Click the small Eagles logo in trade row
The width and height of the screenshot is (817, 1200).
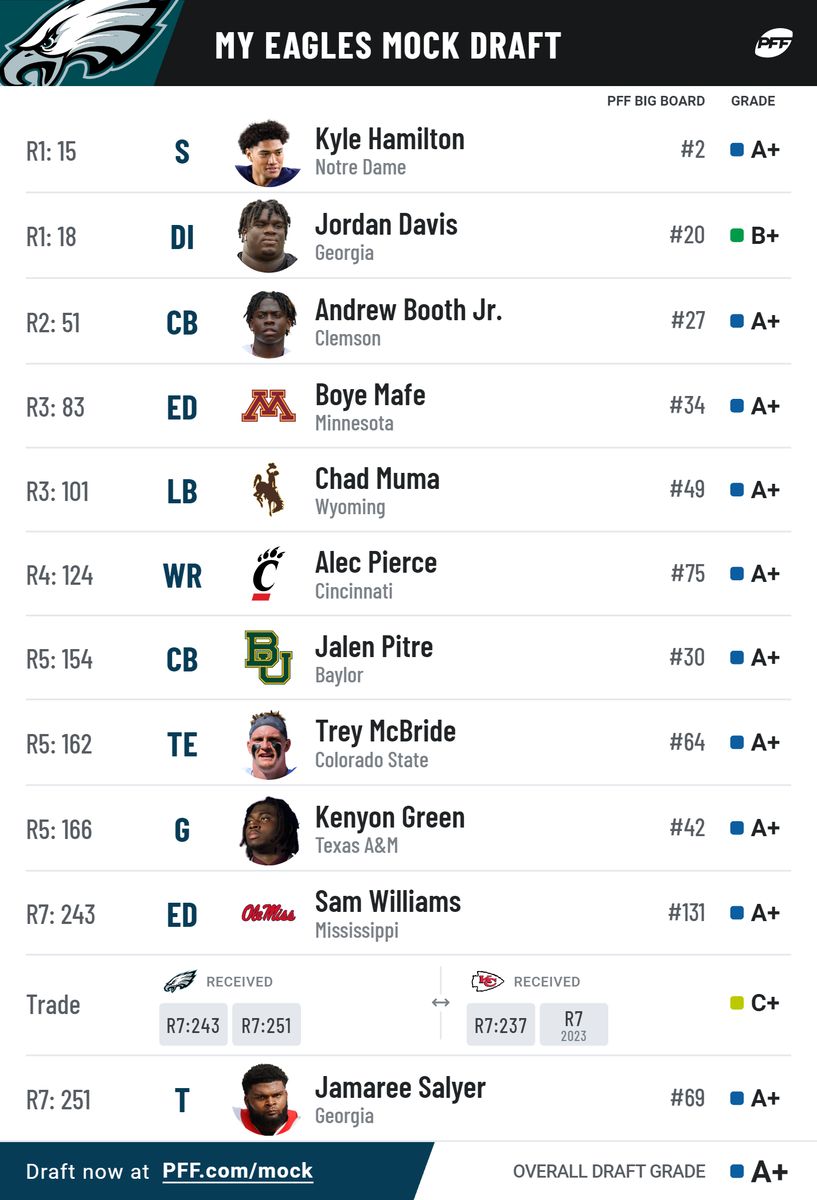point(180,981)
